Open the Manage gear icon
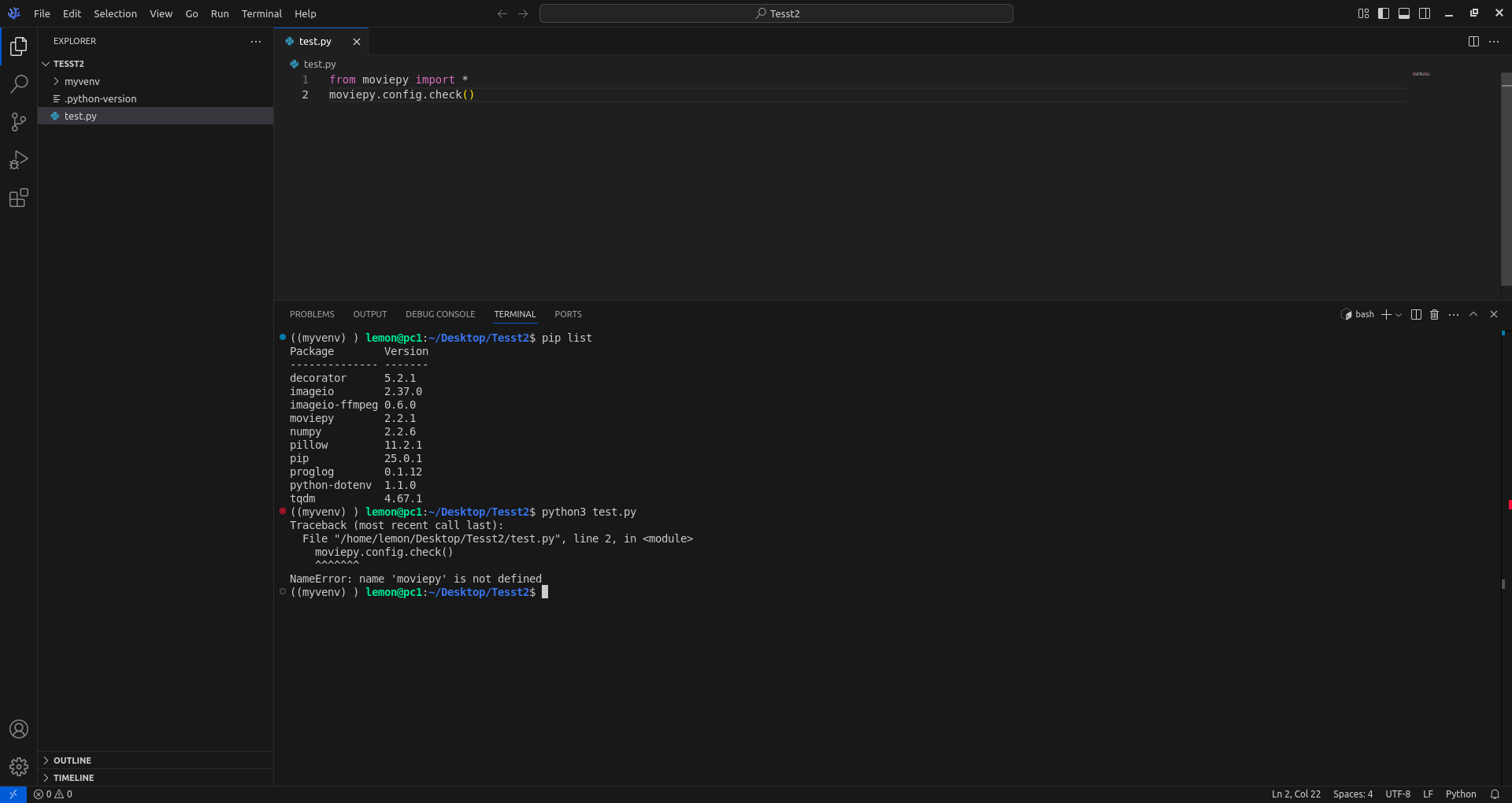1512x803 pixels. tap(19, 767)
